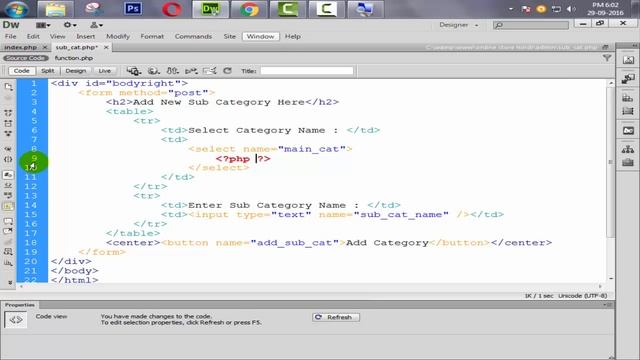
Task: Switch to Code view
Action: click(22, 71)
